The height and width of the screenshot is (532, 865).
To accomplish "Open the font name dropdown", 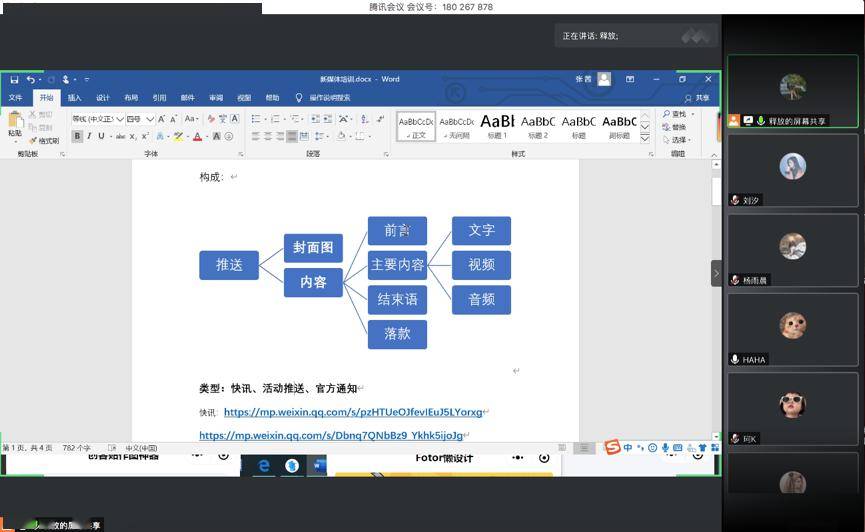I will pyautogui.click(x=120, y=119).
